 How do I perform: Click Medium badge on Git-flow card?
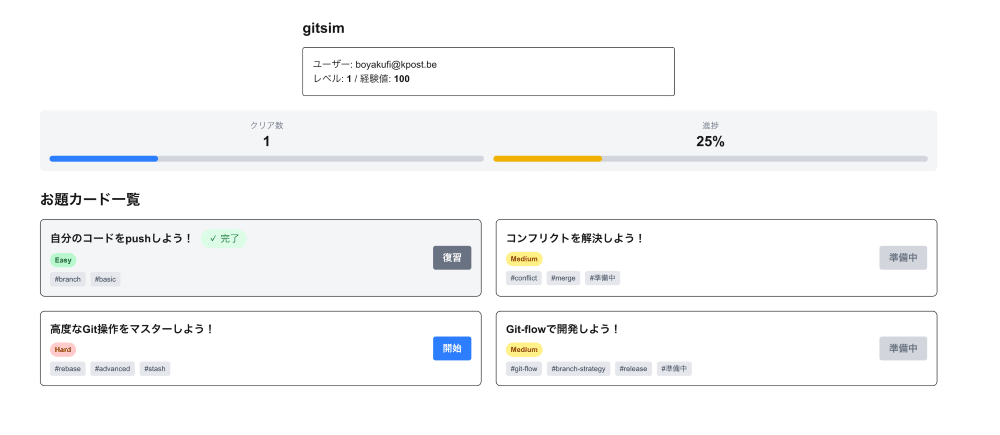point(524,350)
